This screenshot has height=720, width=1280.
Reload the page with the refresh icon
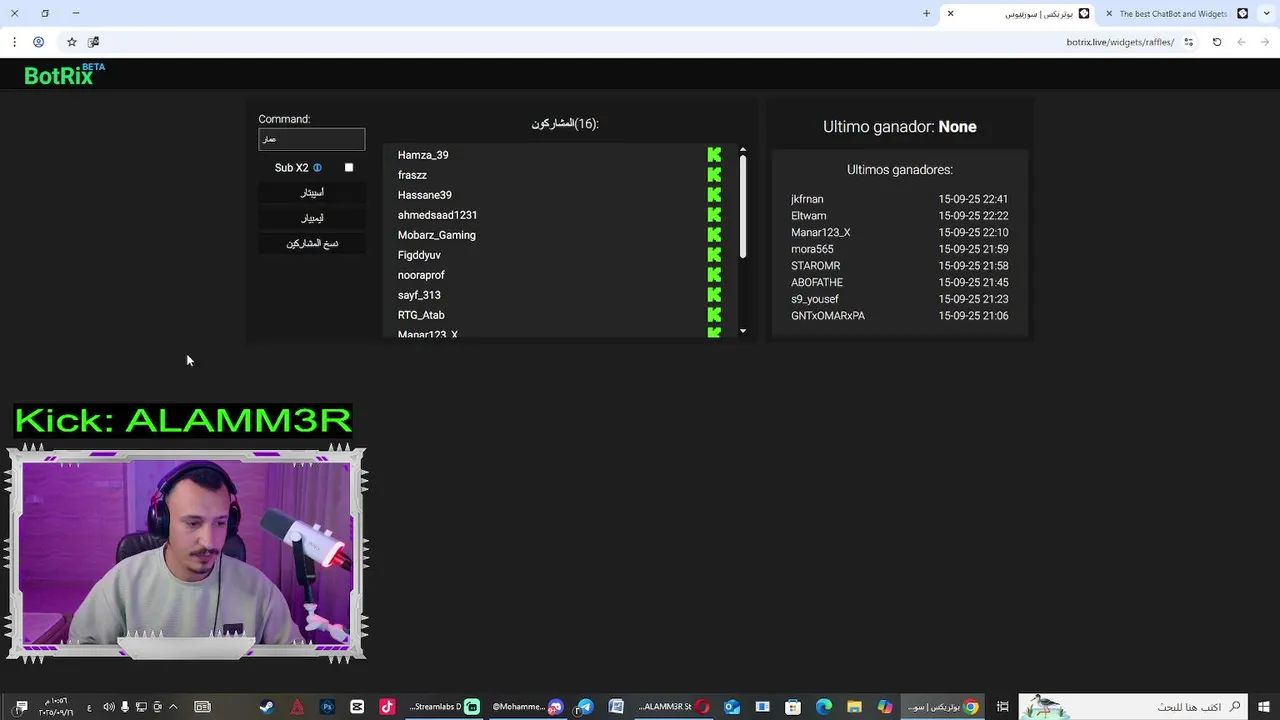tap(1217, 42)
